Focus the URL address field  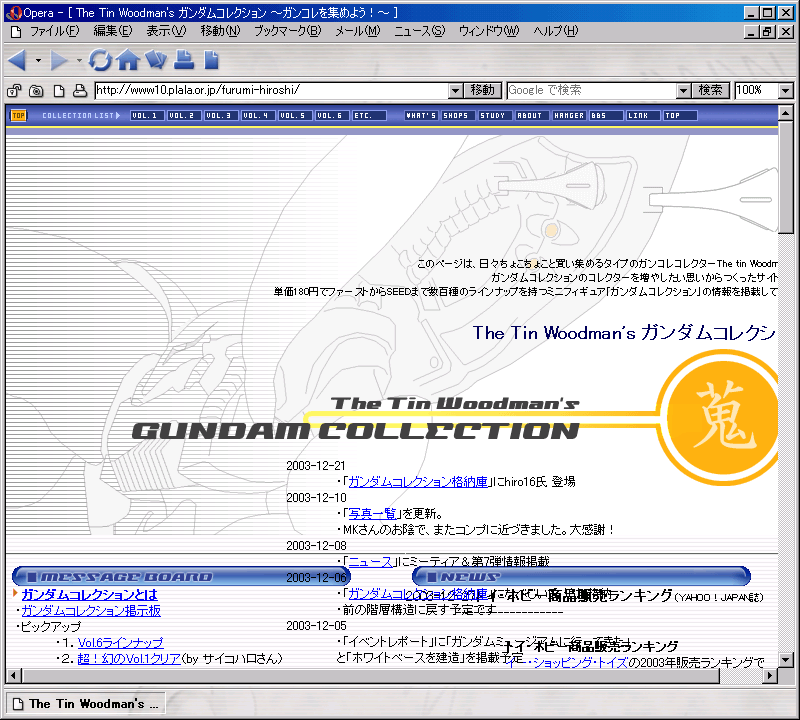point(272,91)
